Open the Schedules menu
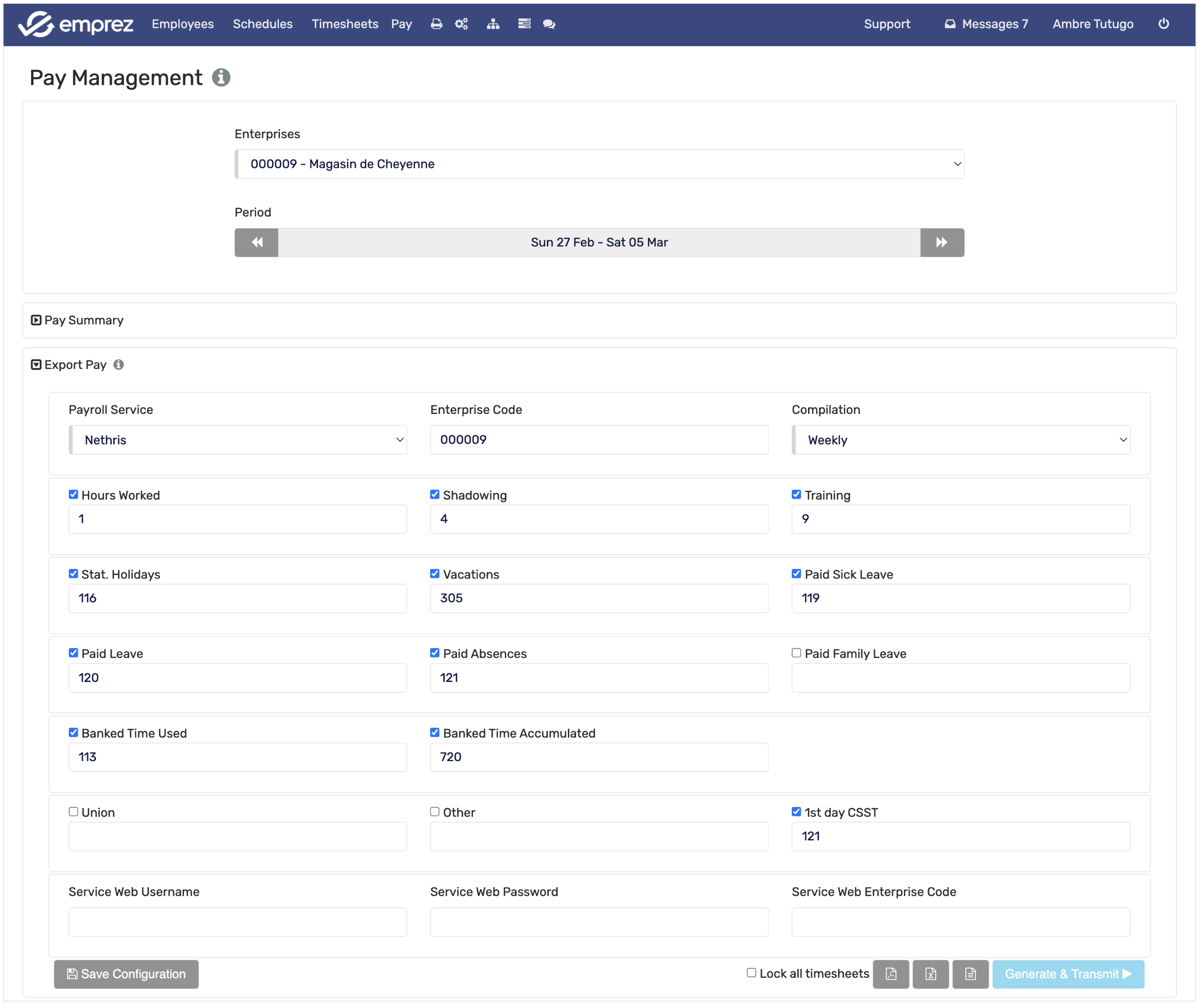Viewport: 1203px width, 1008px height. click(x=263, y=24)
